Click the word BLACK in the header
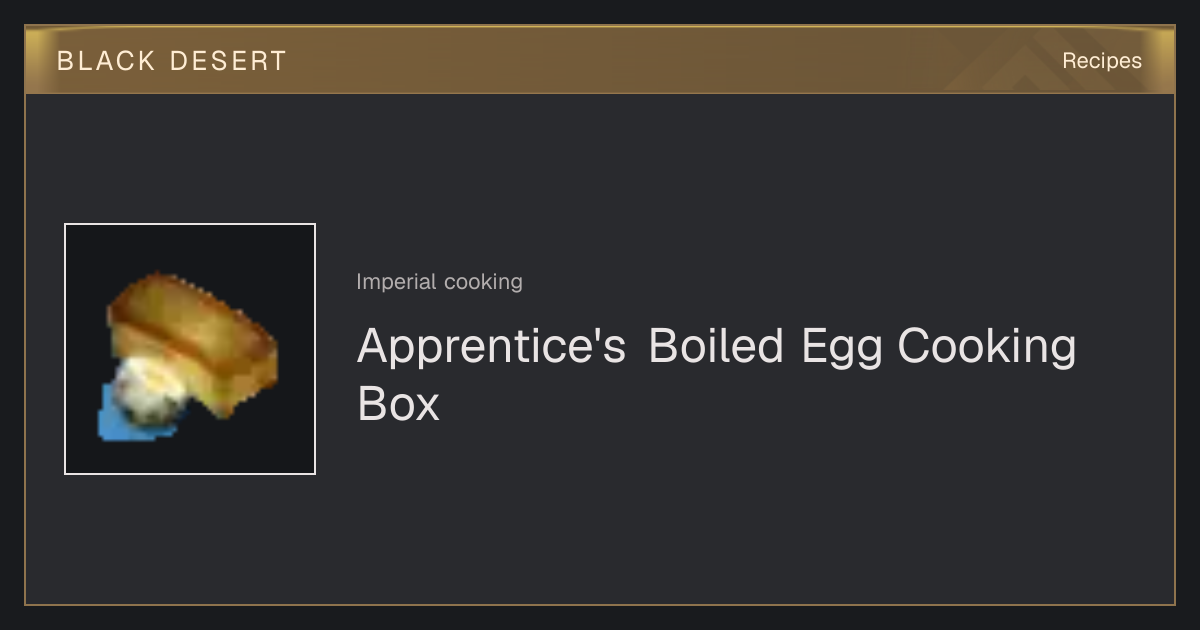The width and height of the screenshot is (1200, 630). 106,61
